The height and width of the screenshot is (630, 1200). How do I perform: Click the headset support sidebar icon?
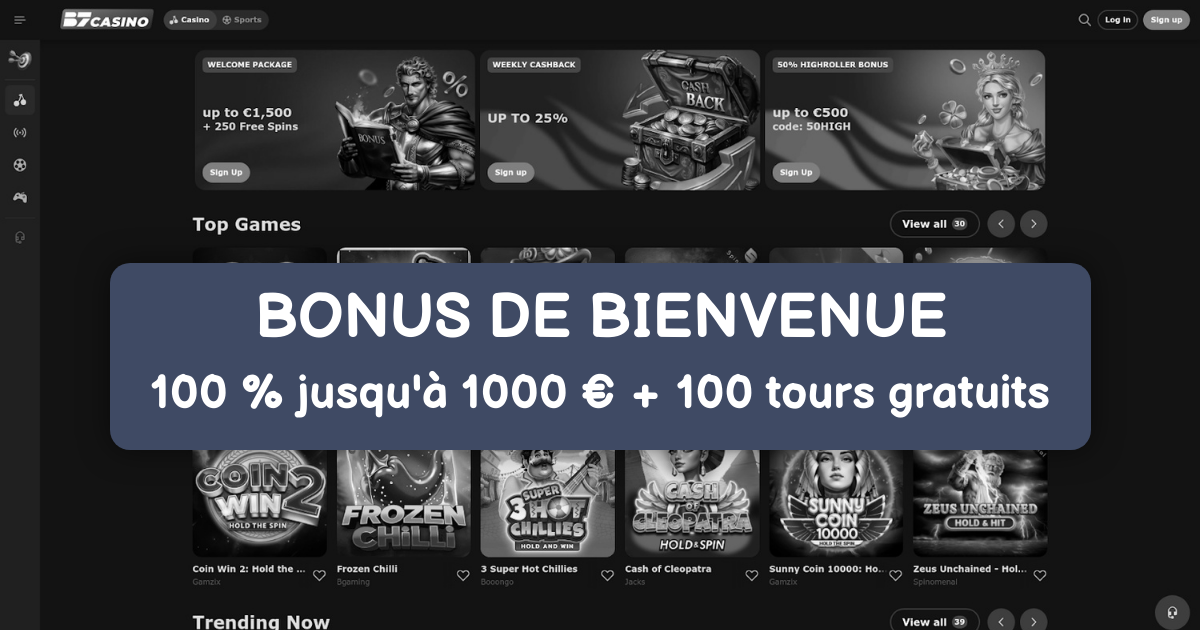coord(20,237)
